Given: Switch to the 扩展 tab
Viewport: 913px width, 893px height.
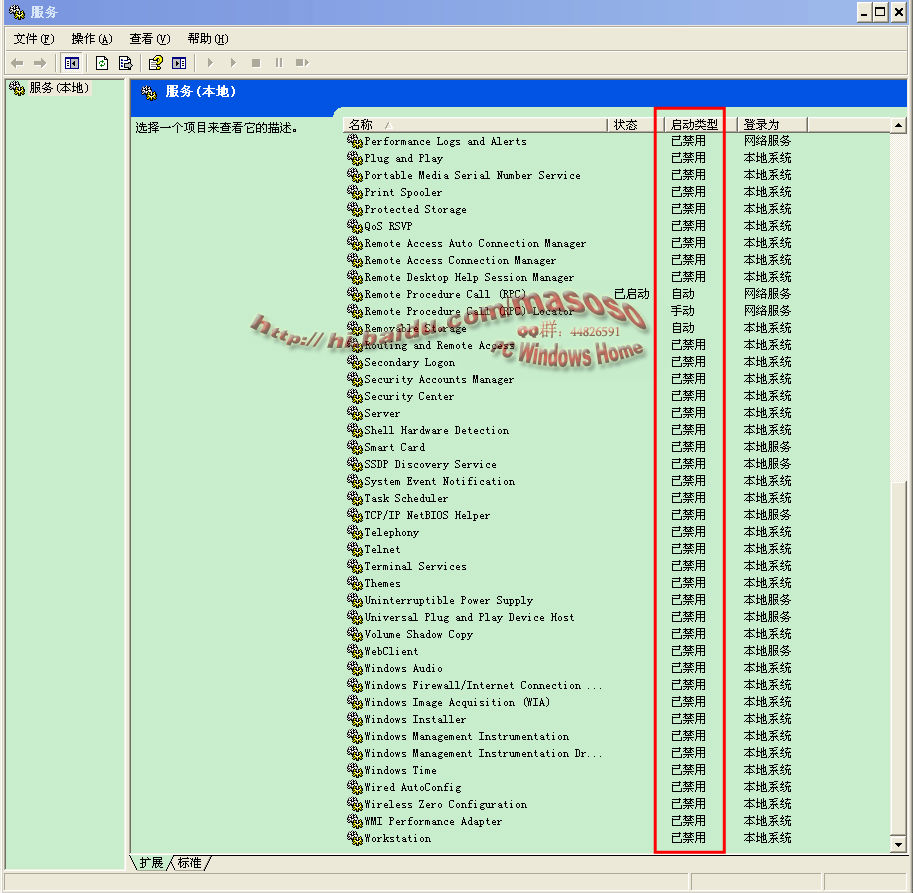Looking at the screenshot, I should pos(151,862).
